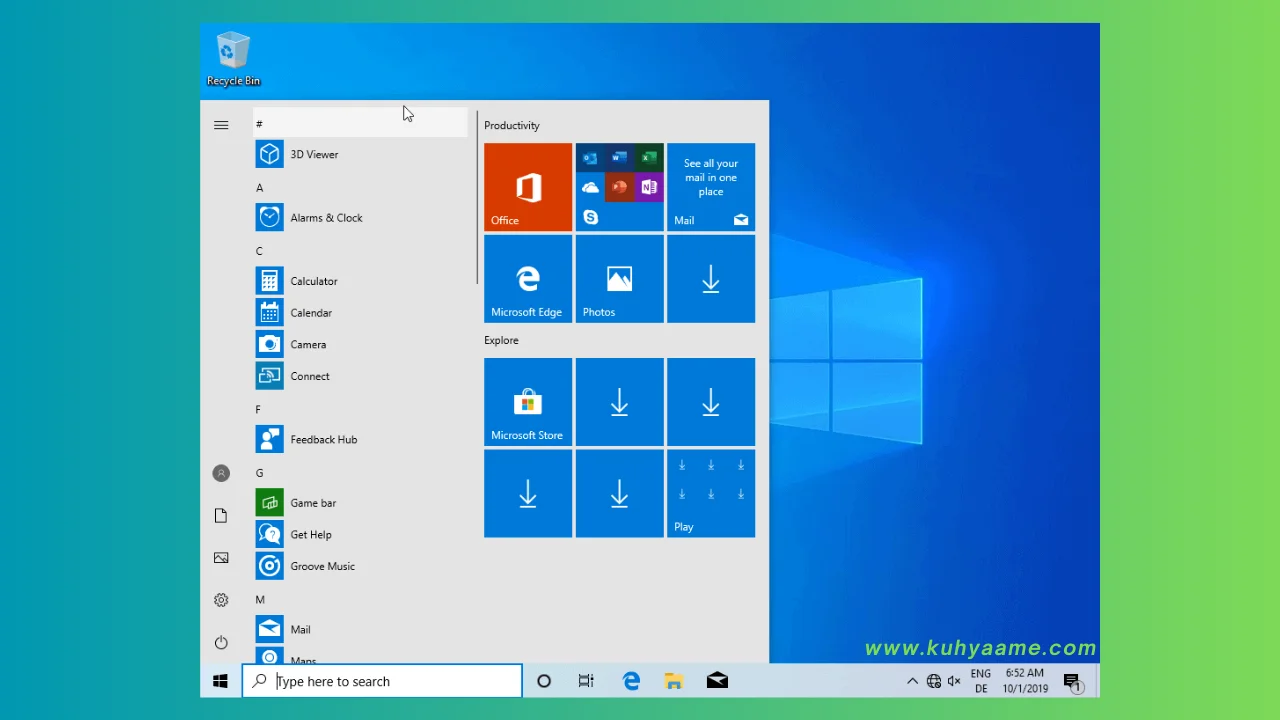Open Pictures from Start sidebar
Image resolution: width=1280 pixels, height=720 pixels.
[221, 558]
